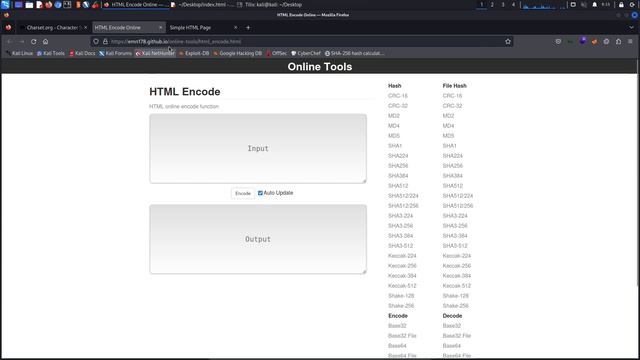Click inside the Input text area
This screenshot has width=640, height=360.
pos(258,149)
